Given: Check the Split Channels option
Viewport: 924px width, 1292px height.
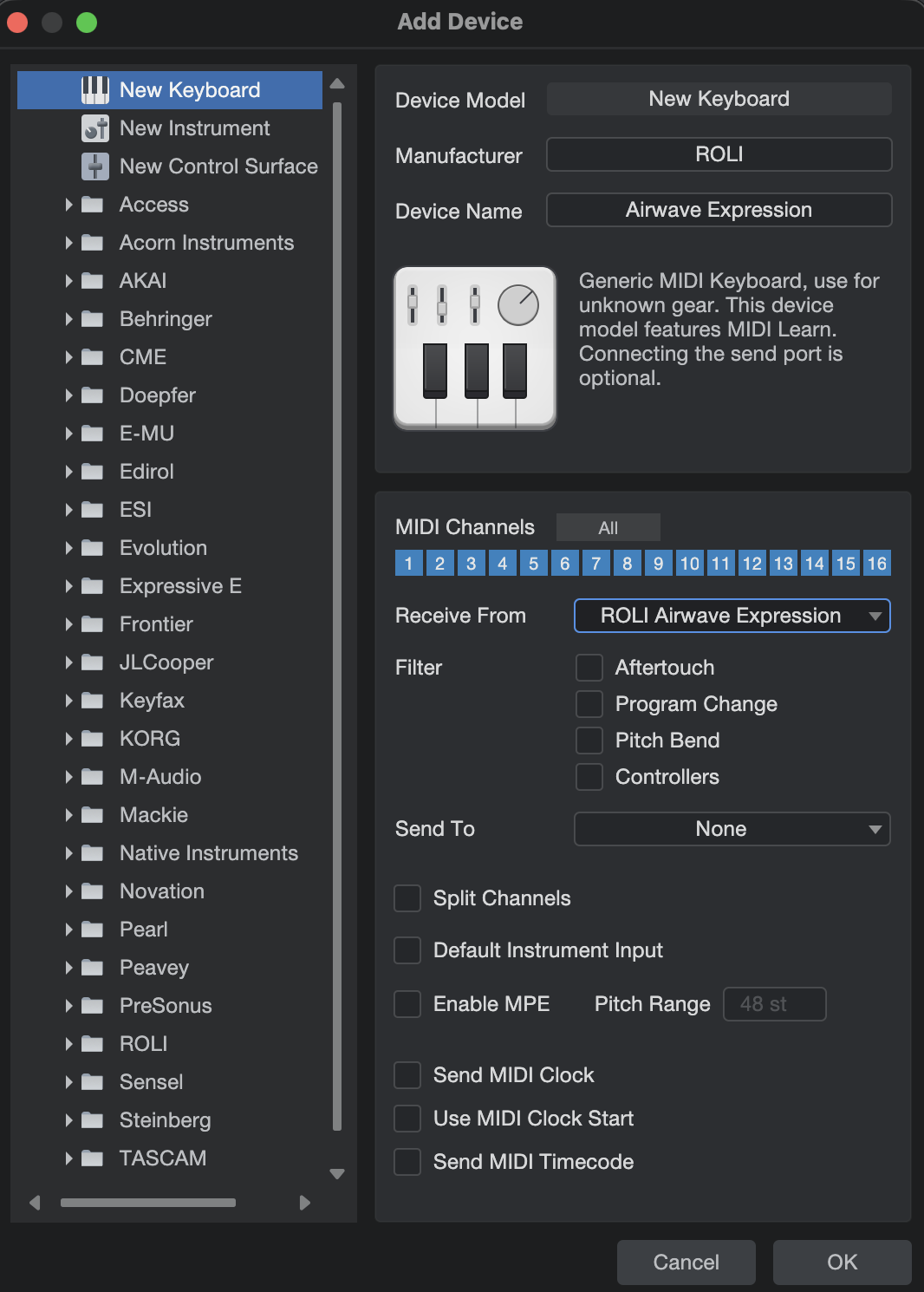Looking at the screenshot, I should tap(407, 898).
